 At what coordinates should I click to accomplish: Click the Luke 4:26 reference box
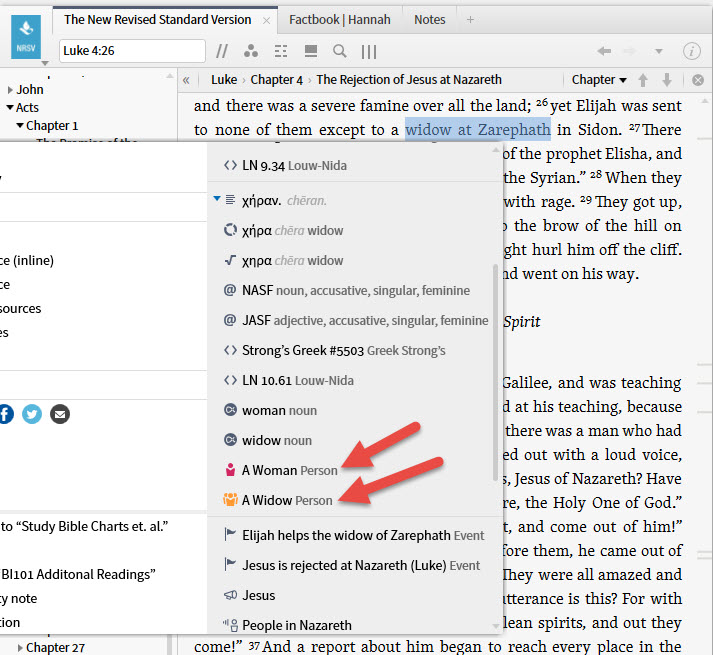click(x=132, y=50)
